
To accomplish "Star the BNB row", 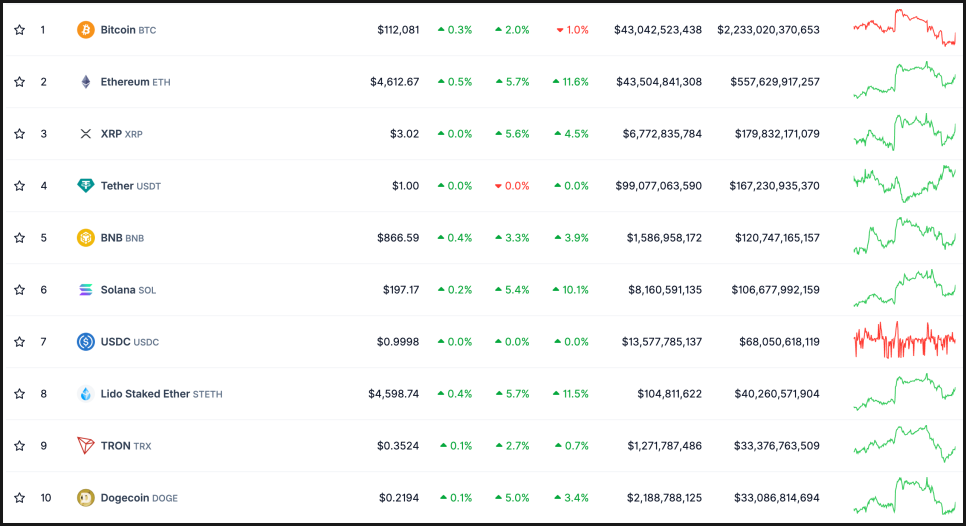I will pos(20,238).
